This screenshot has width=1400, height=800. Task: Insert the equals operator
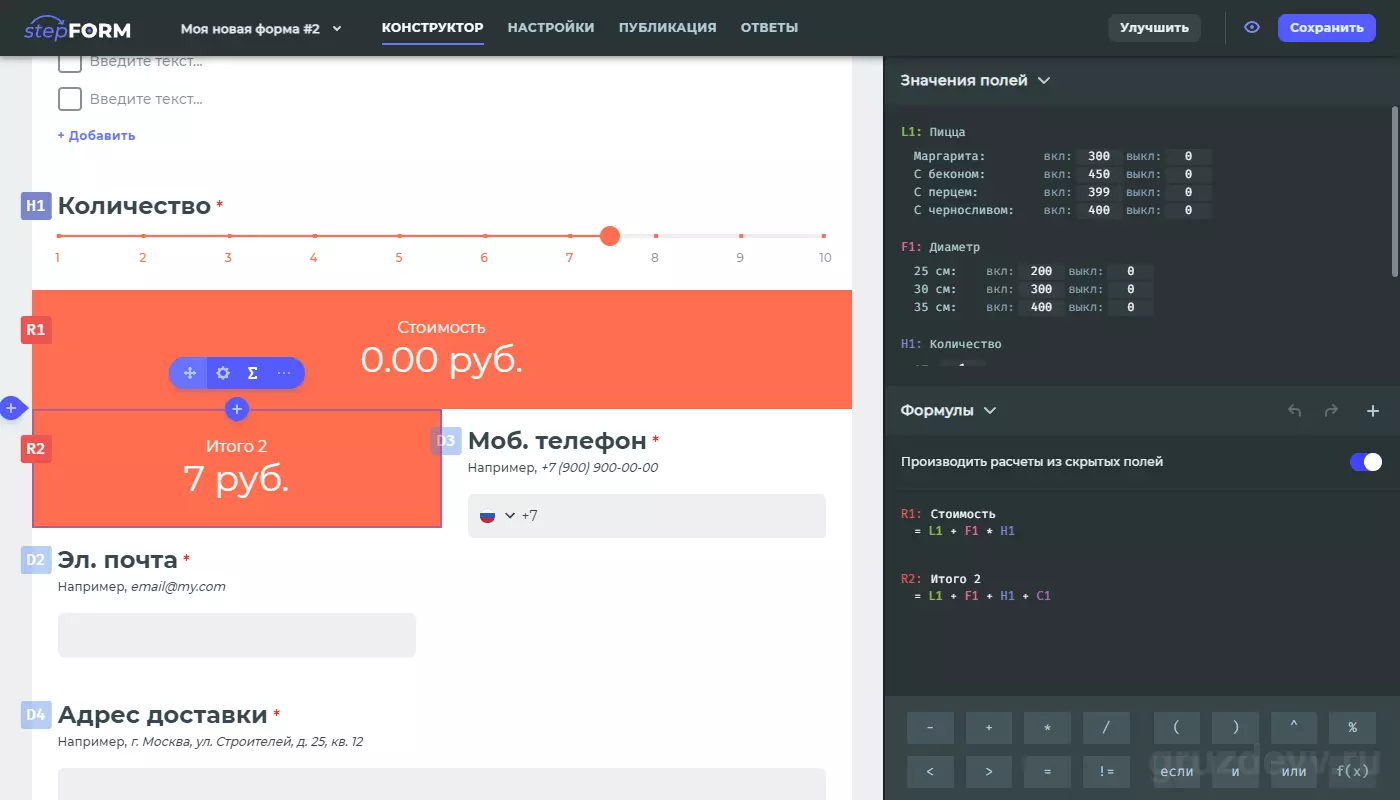tap(1048, 771)
